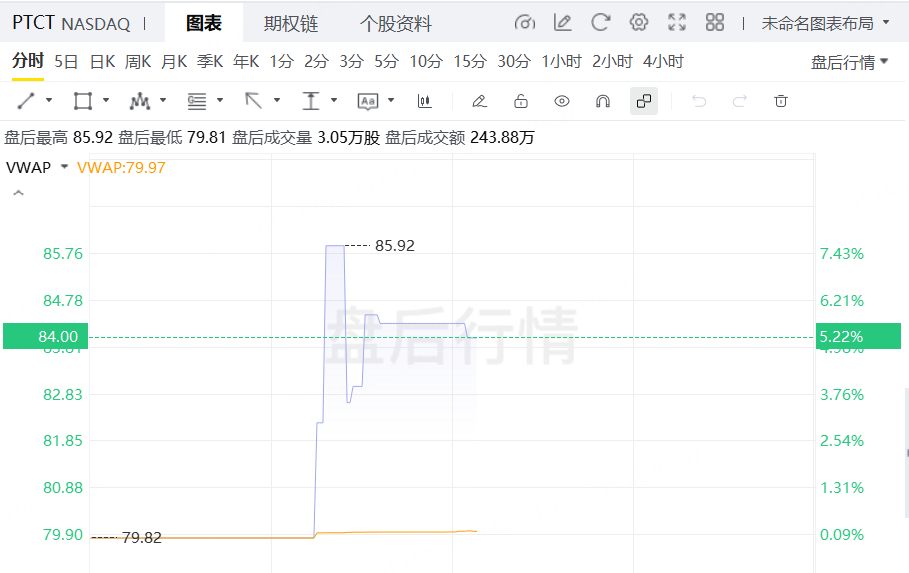Click the 84.00 current price tag
The width and height of the screenshot is (909, 573).
coord(45,336)
